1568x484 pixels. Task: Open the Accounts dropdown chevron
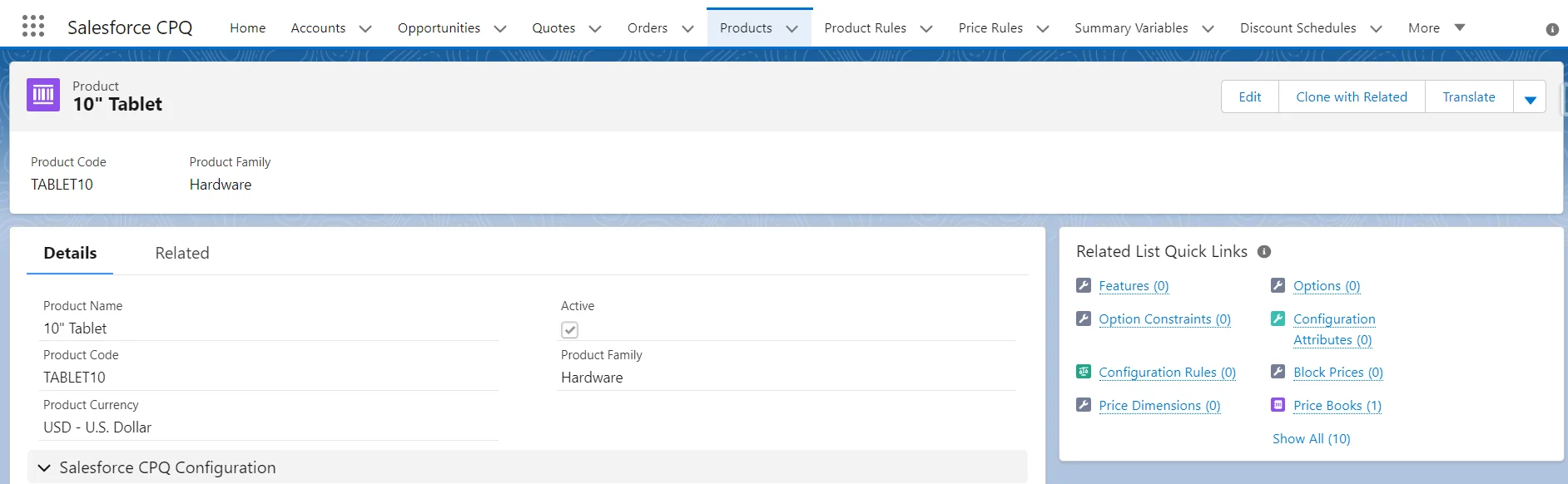[365, 29]
